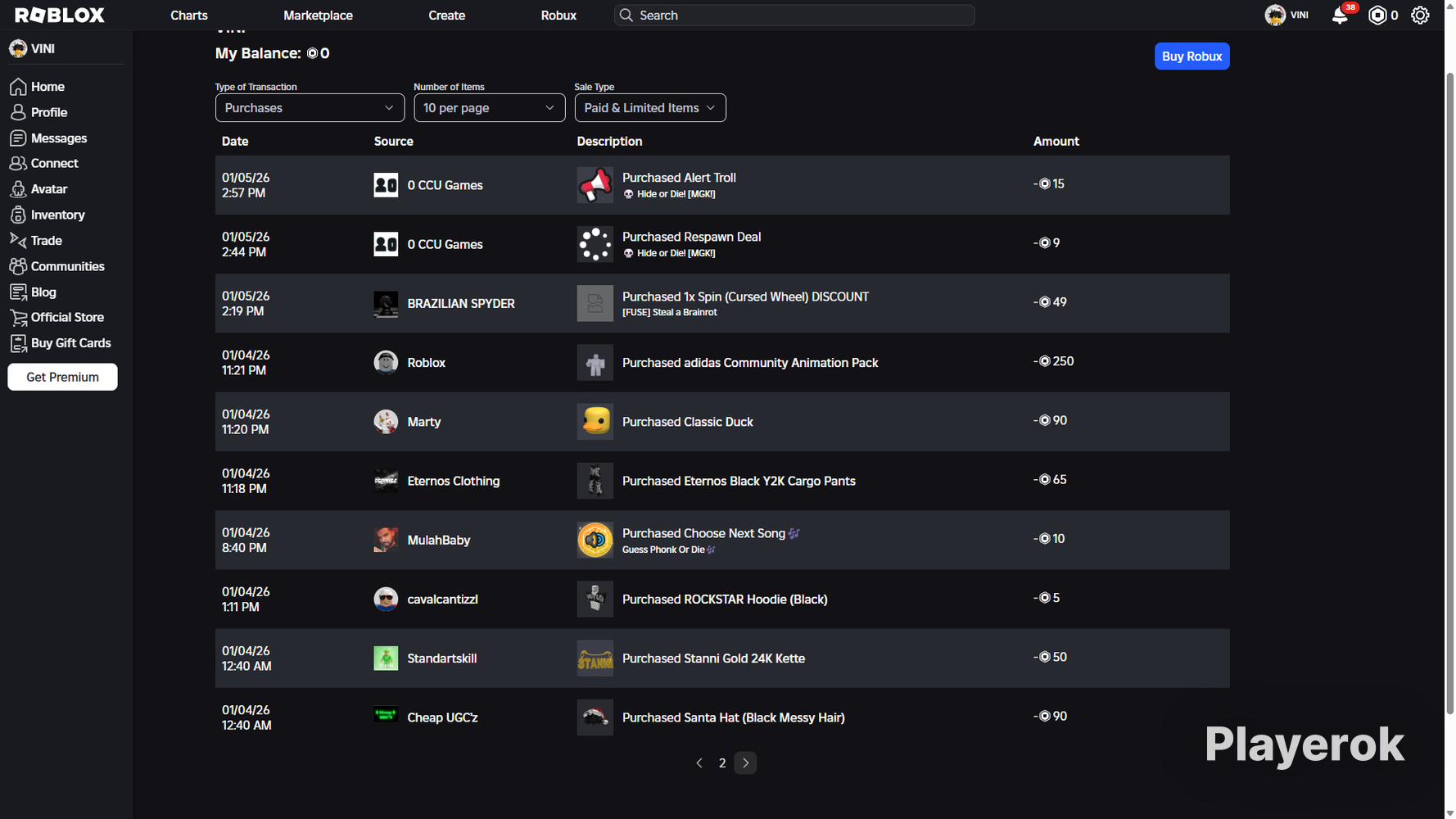
Task: Click the Trade sidebar icon
Action: pos(18,240)
